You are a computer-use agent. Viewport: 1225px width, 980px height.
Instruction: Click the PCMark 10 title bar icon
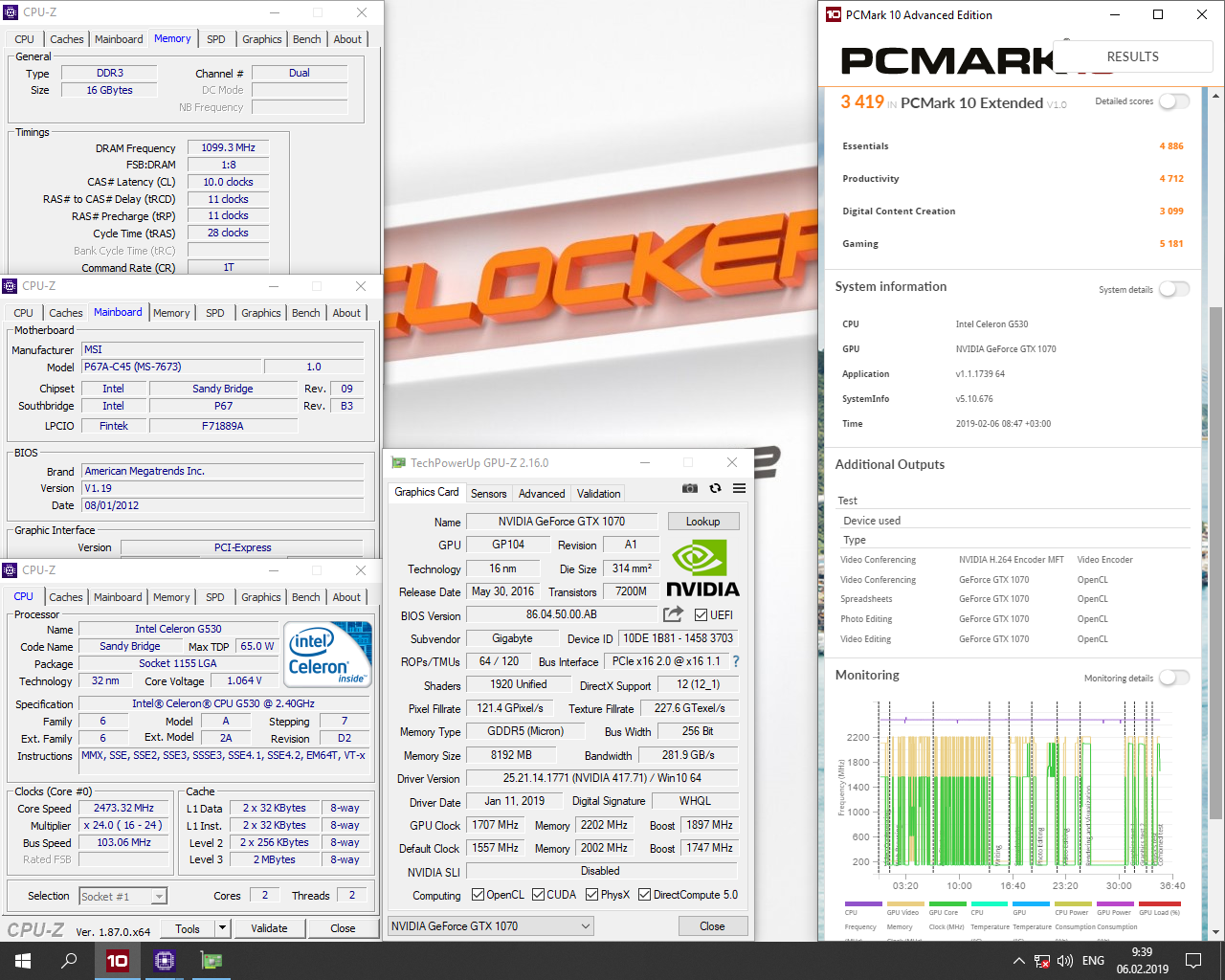point(833,14)
